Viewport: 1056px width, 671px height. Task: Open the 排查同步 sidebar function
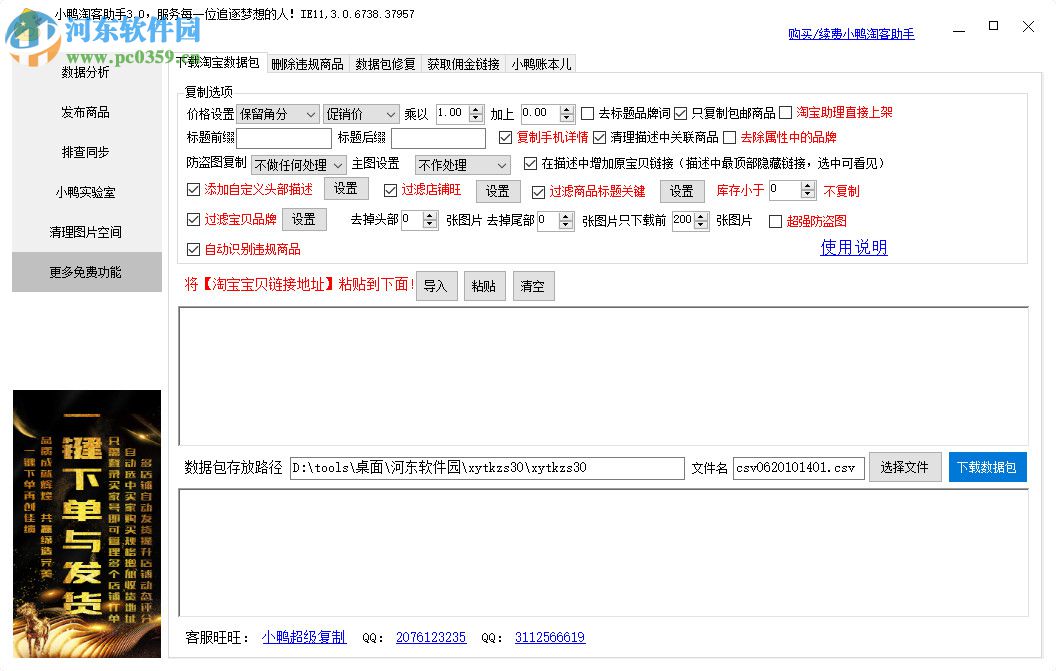point(87,152)
